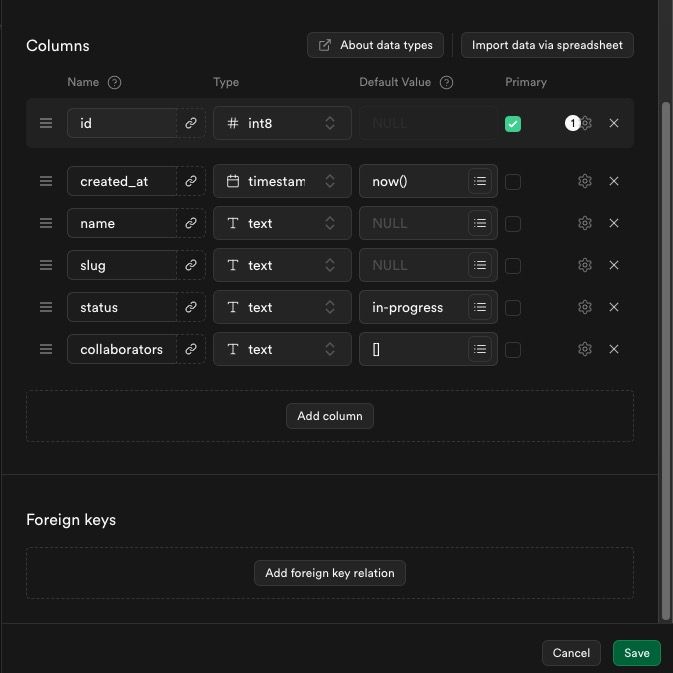673x673 pixels.
Task: Click link icon beside id column name
Action: tap(191, 123)
